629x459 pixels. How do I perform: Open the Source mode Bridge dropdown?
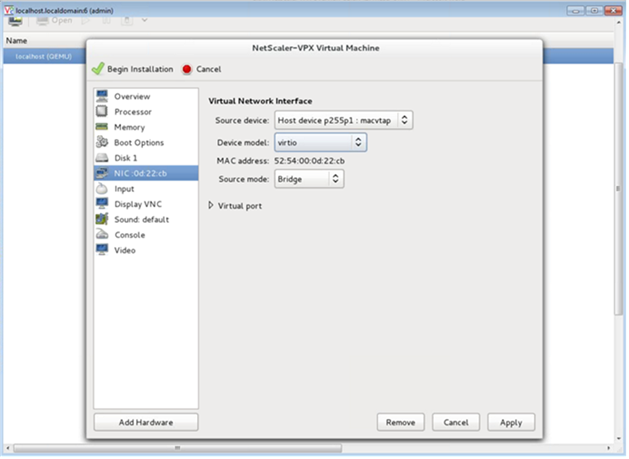click(309, 179)
